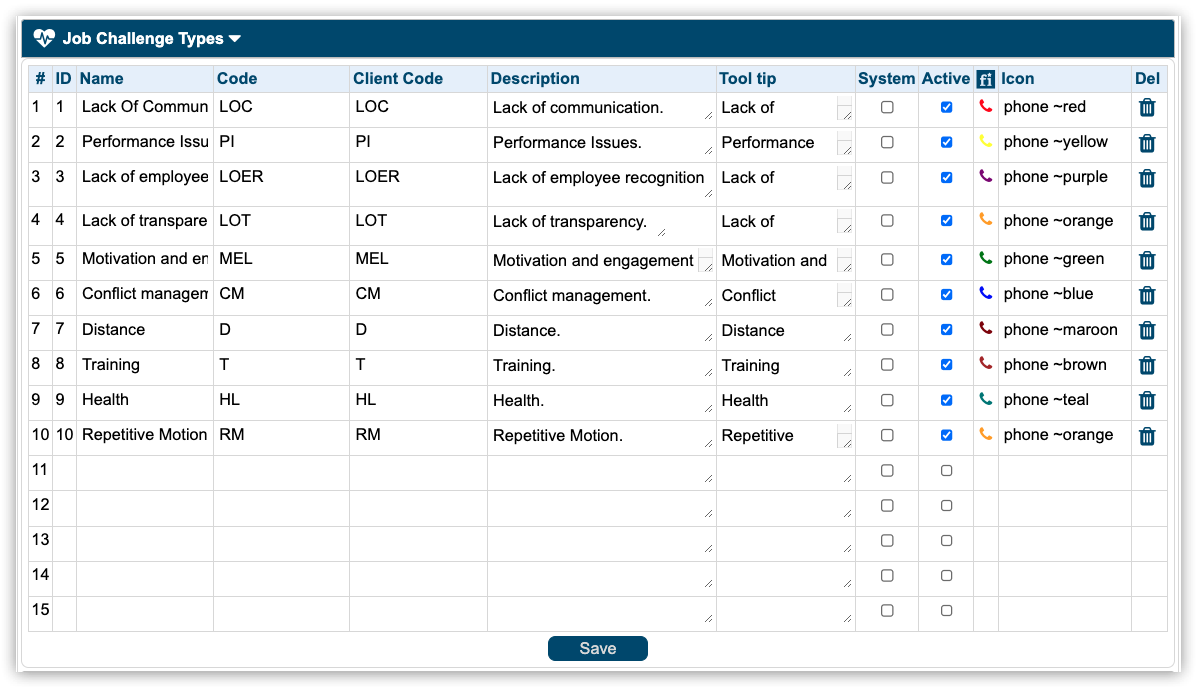
Task: Click the heart pulse icon in header
Action: (44, 39)
